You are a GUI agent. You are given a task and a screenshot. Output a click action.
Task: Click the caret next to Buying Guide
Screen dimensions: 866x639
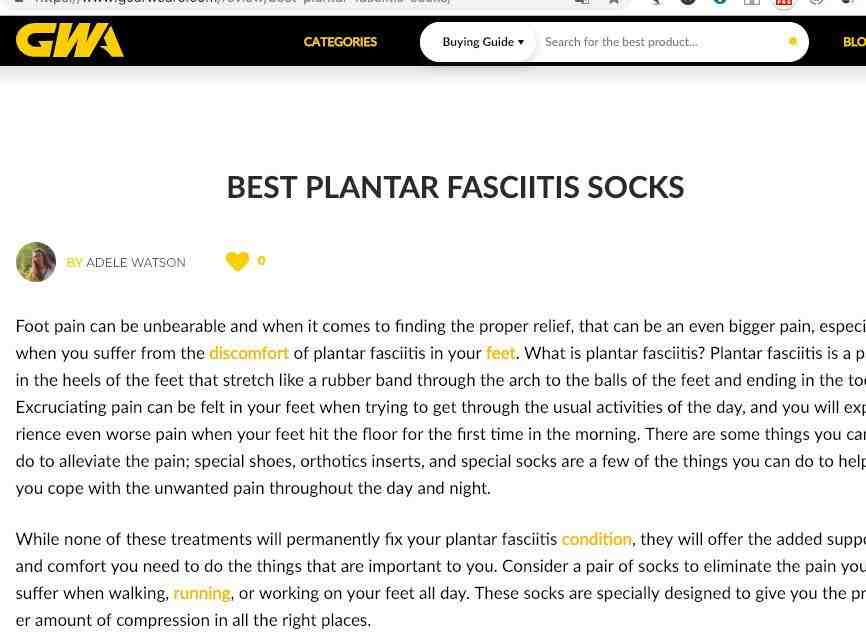click(521, 43)
